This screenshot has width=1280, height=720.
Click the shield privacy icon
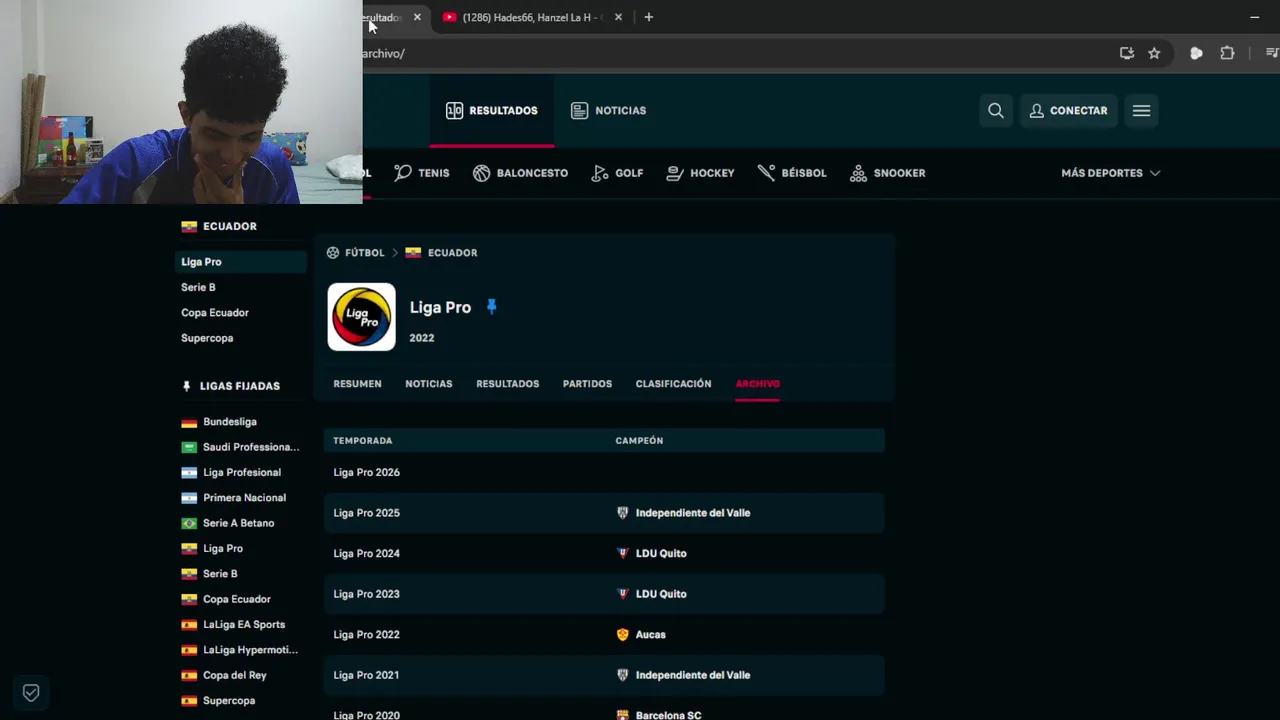31,692
